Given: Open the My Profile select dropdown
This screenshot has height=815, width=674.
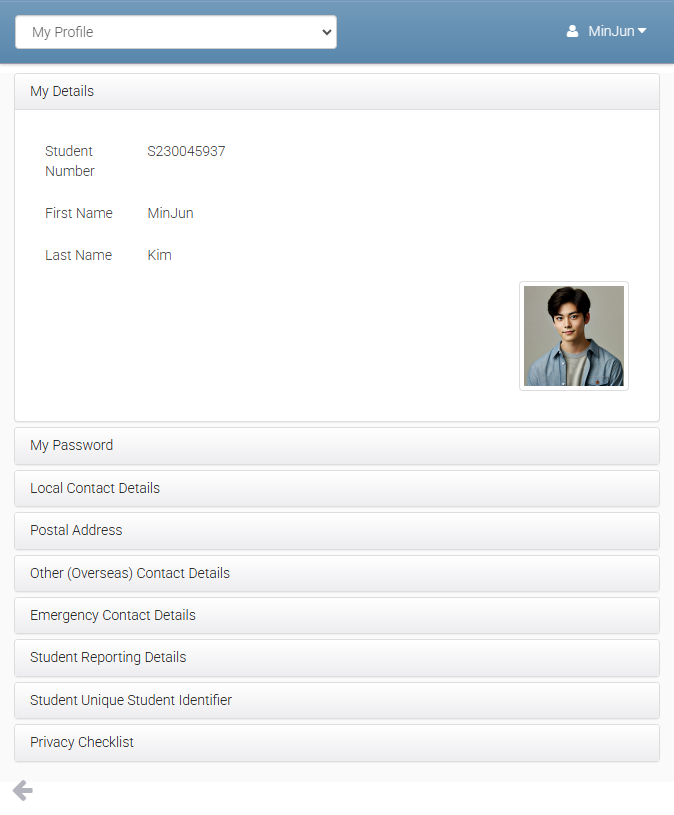Looking at the screenshot, I should 176,32.
